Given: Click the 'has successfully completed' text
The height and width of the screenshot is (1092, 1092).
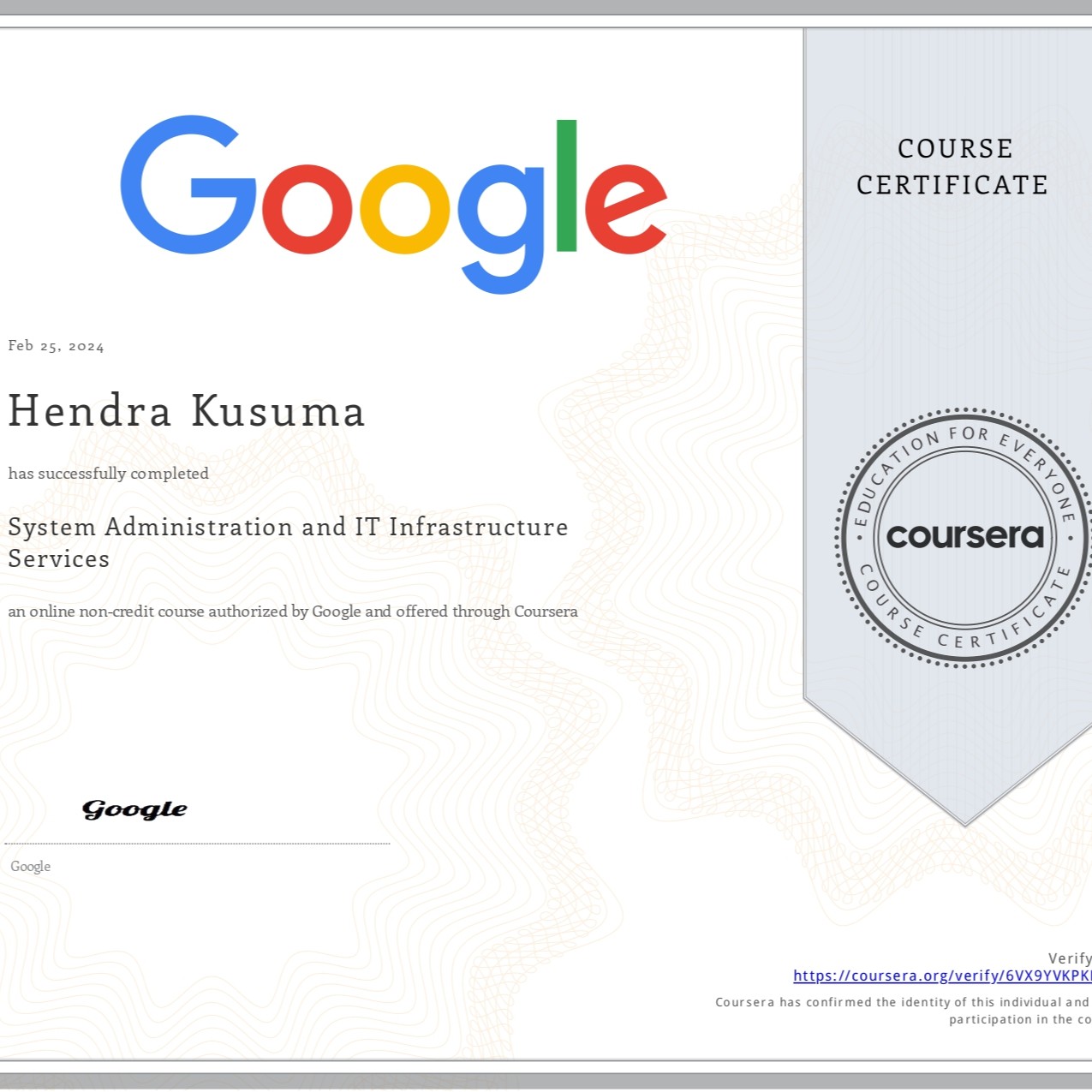Looking at the screenshot, I should pyautogui.click(x=109, y=474).
